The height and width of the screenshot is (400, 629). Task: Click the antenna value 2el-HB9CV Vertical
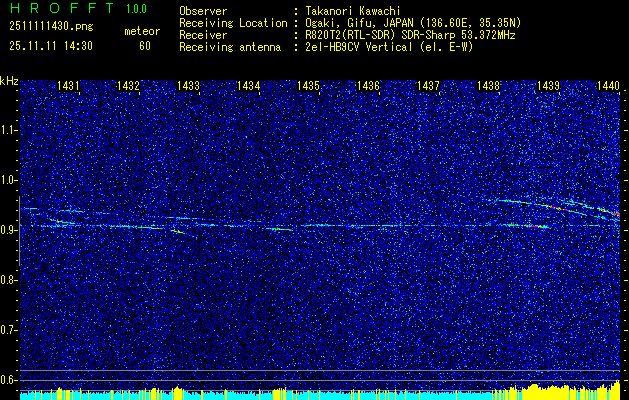click(x=389, y=47)
